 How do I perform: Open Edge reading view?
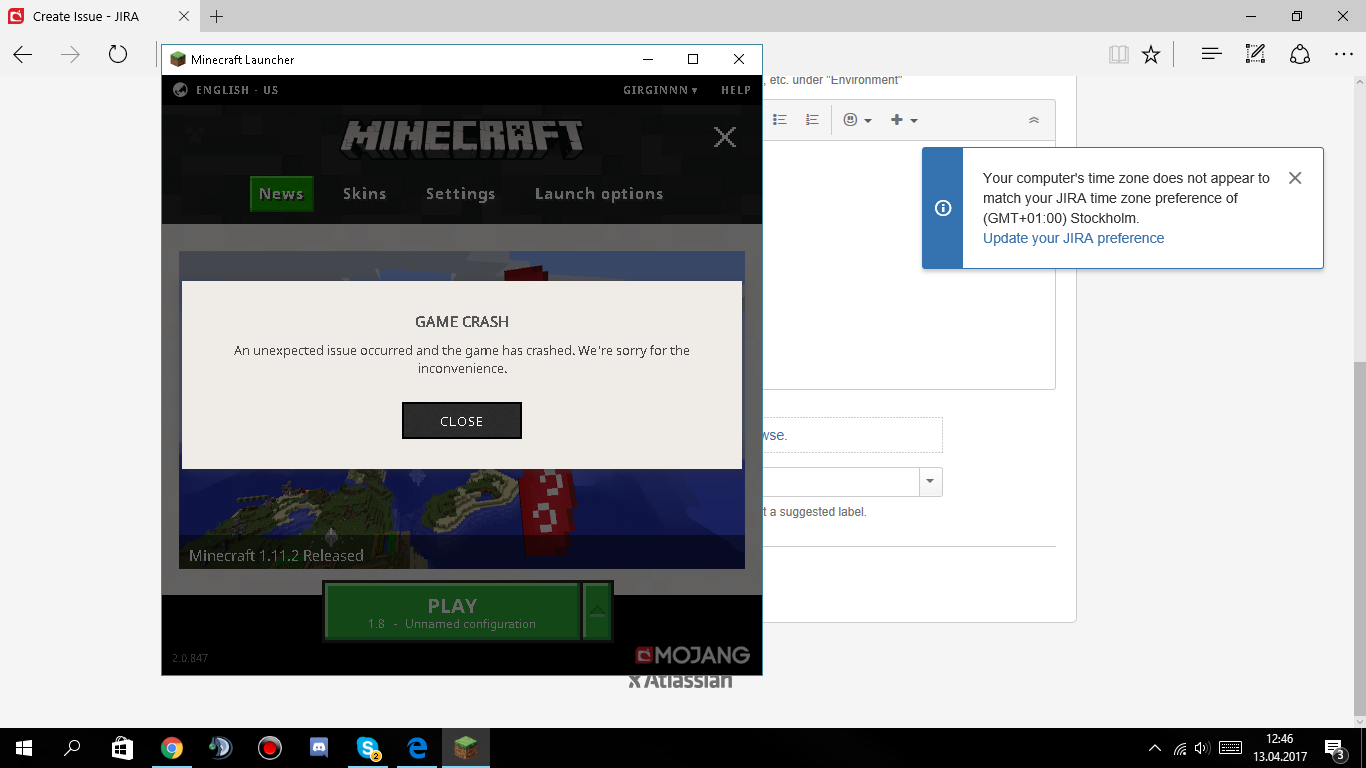[1118, 54]
